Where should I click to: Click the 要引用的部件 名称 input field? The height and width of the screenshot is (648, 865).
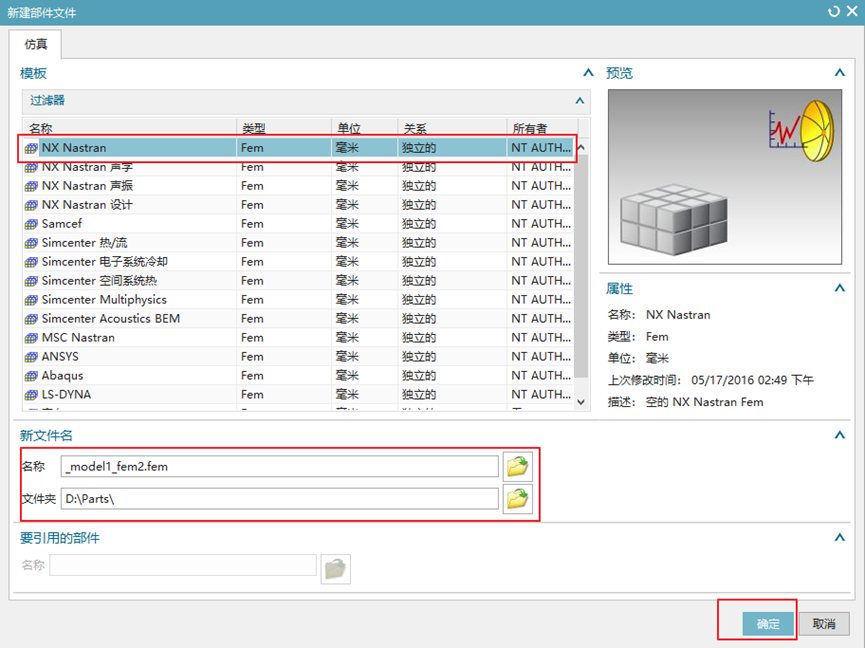[183, 565]
